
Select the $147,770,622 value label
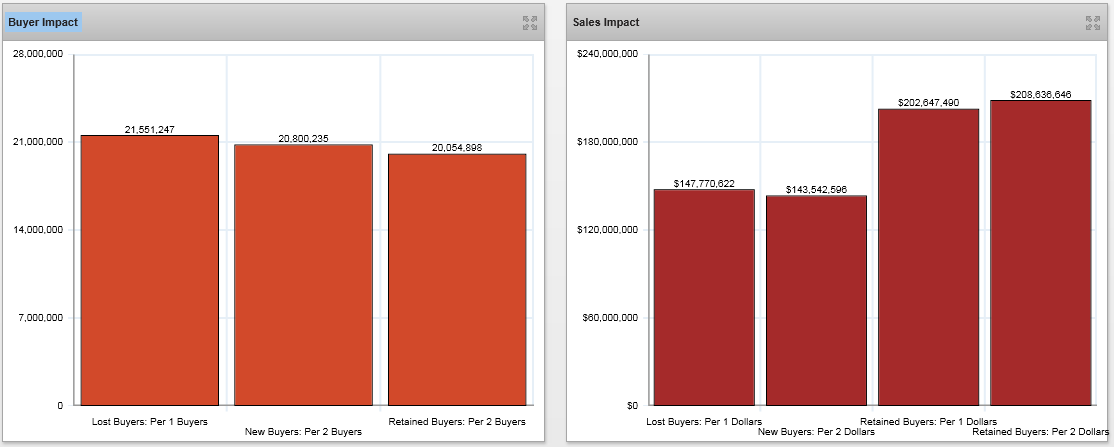pos(705,183)
